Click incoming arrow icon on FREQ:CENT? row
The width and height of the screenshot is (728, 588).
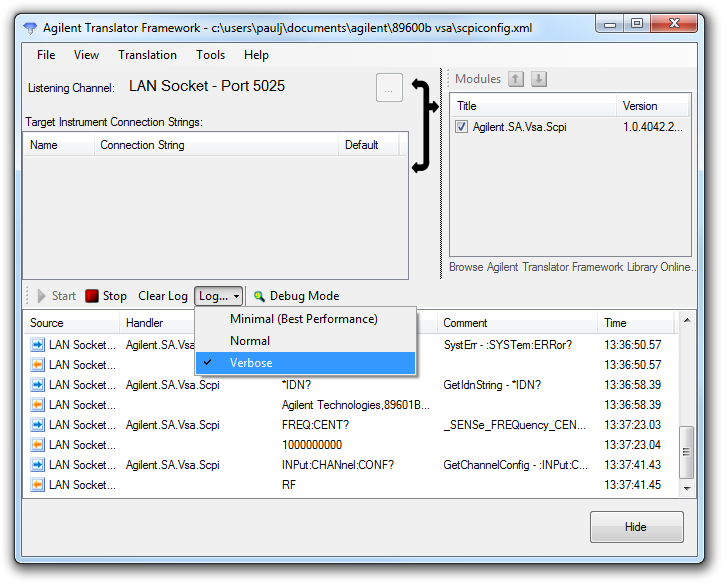tap(38, 425)
